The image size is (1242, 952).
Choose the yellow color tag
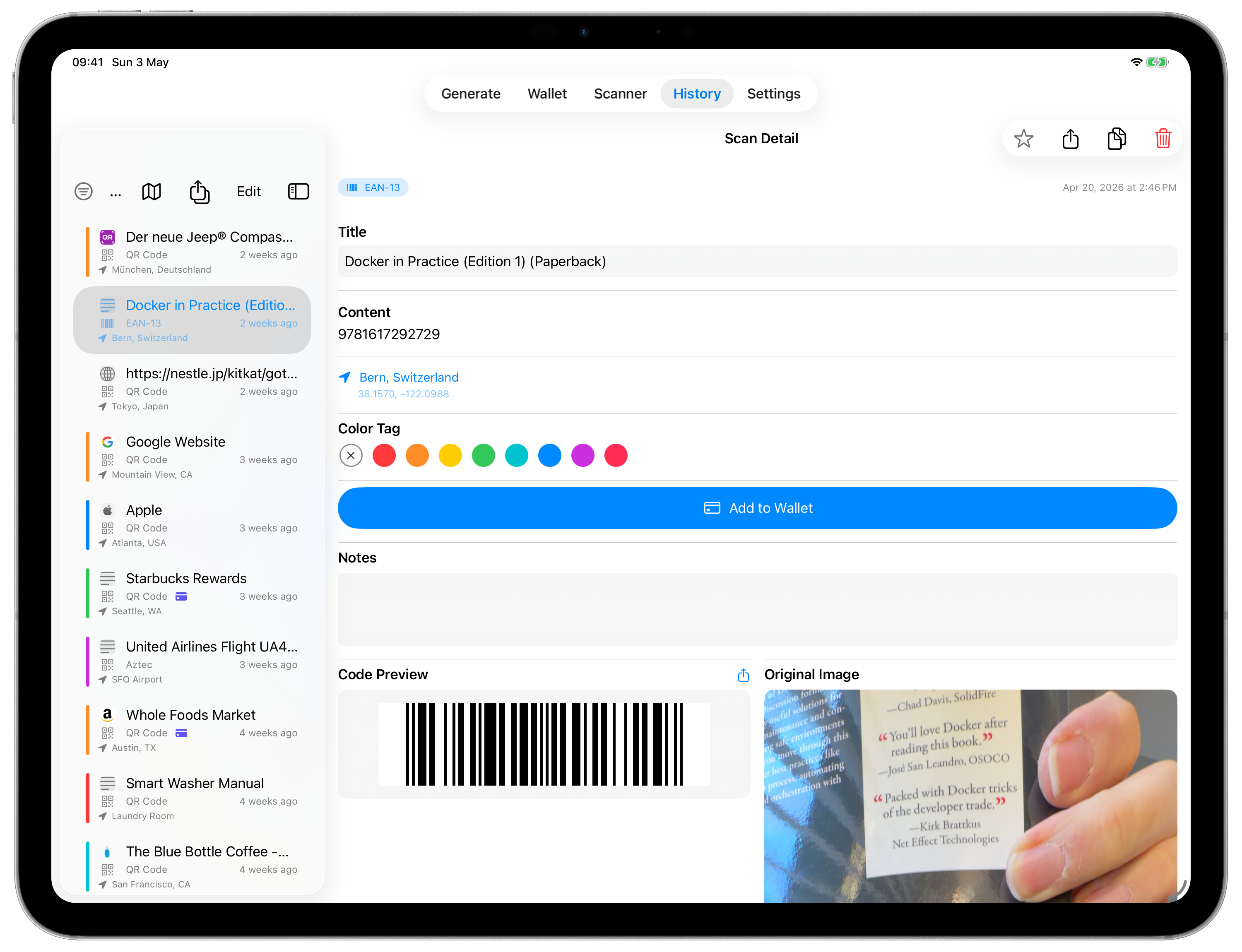[x=450, y=456]
